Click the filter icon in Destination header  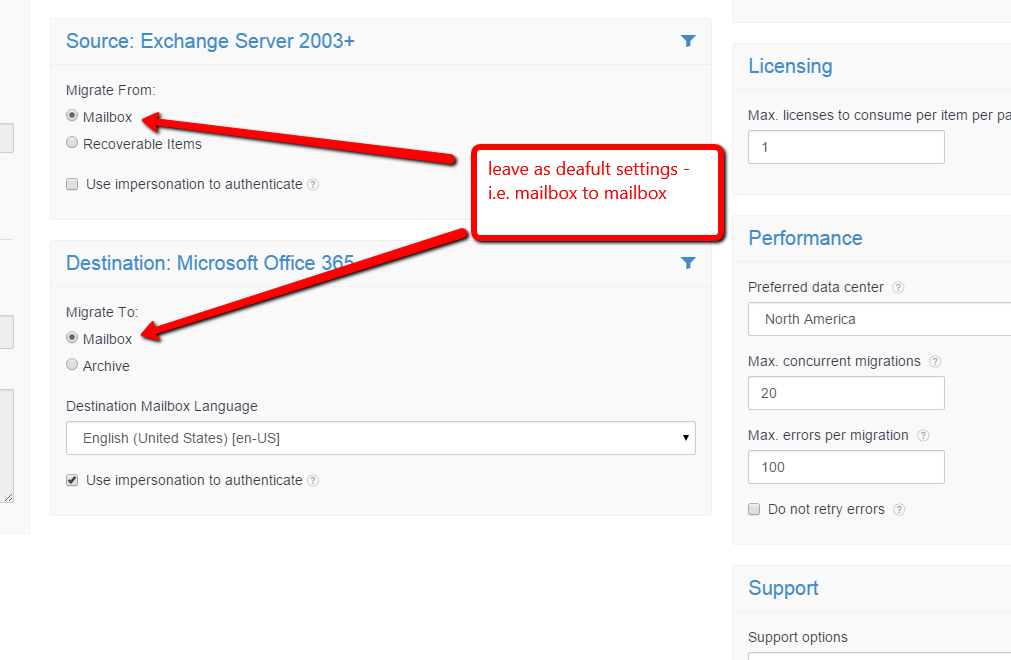[688, 262]
